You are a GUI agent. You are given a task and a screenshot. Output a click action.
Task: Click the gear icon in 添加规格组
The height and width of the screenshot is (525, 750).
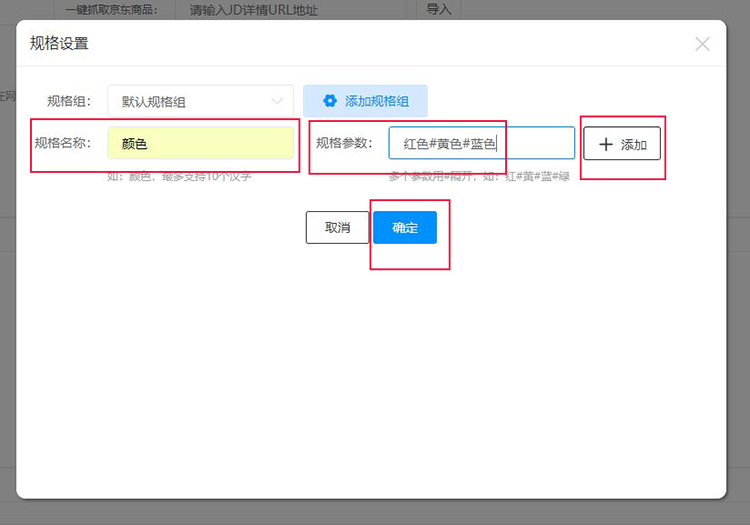click(x=330, y=101)
